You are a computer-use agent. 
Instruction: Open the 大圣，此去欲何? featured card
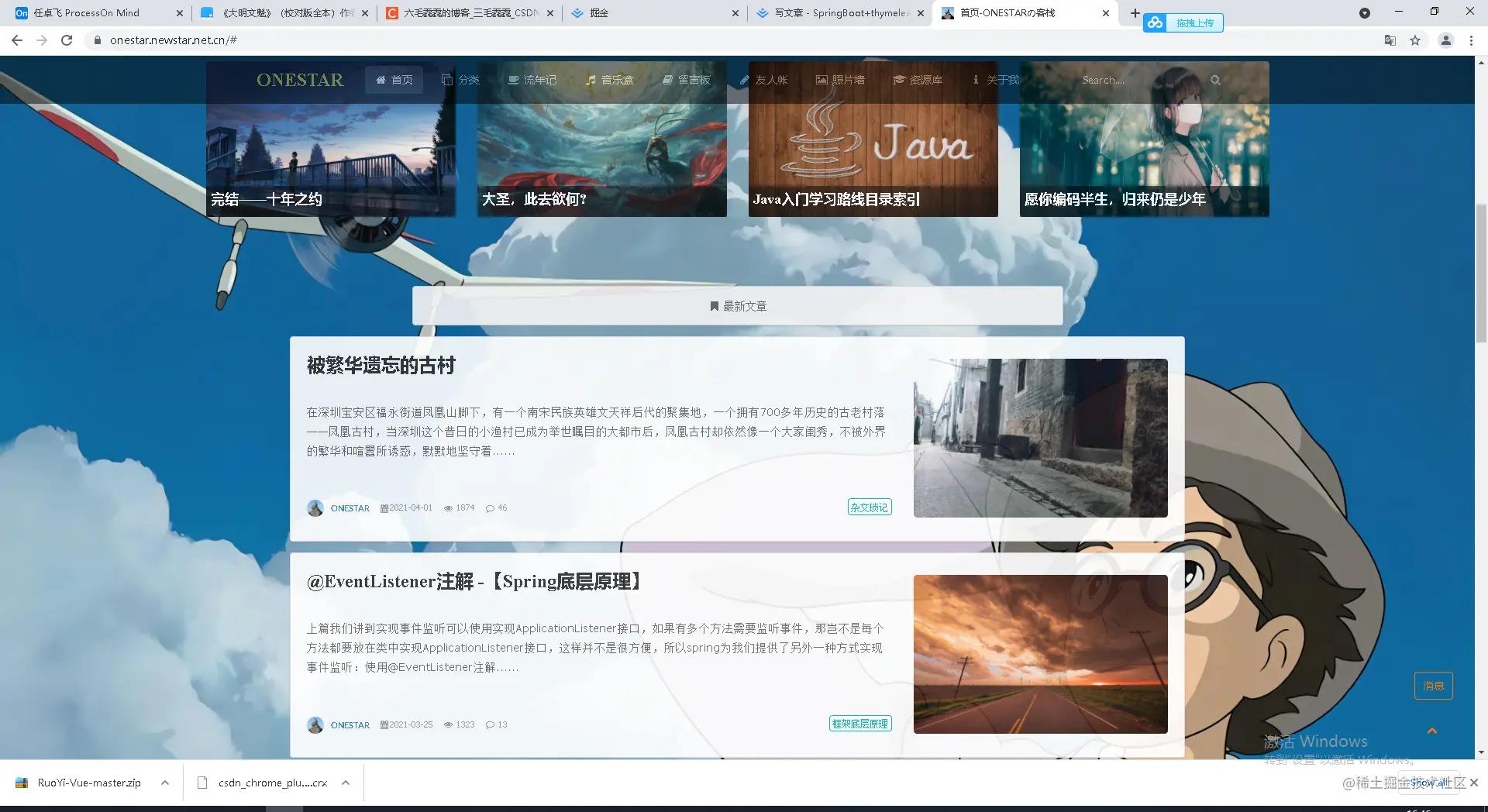click(x=602, y=139)
